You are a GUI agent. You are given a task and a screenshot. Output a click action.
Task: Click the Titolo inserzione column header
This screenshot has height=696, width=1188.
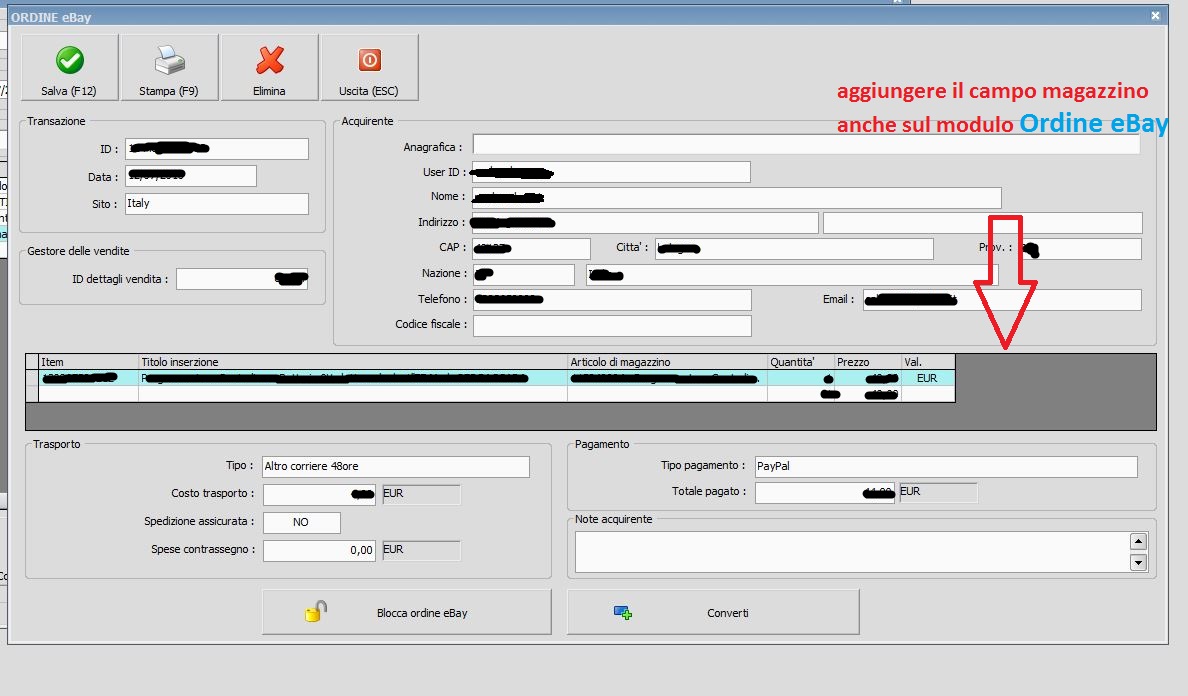[x=353, y=362]
